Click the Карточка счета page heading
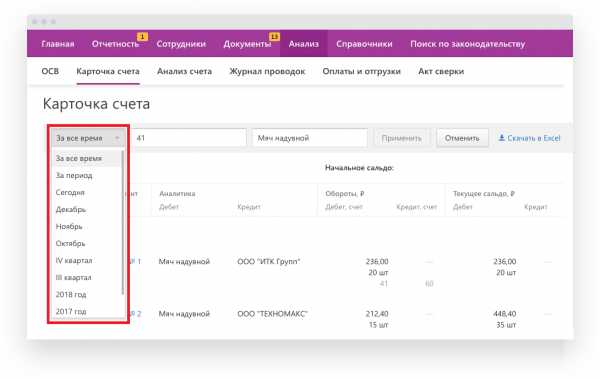600x379 pixels. coord(96,104)
